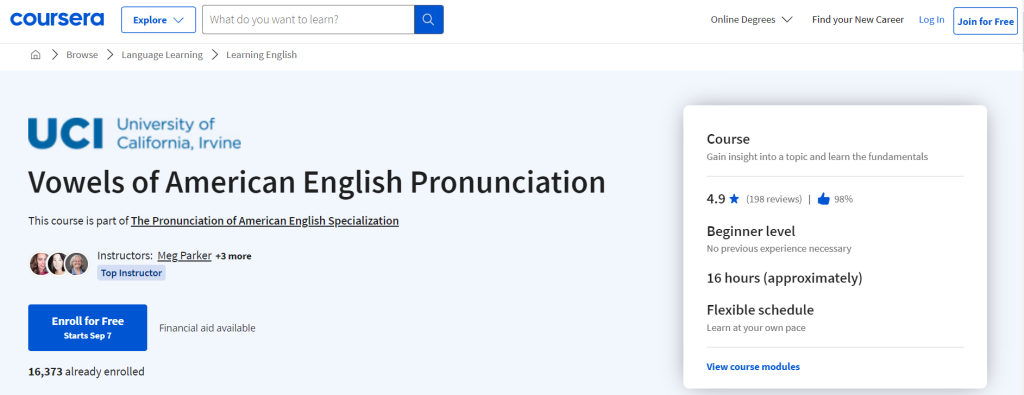Screen dimensions: 1024x395
Task: Click the '16,373 already enrolled' text
Action: point(86,371)
